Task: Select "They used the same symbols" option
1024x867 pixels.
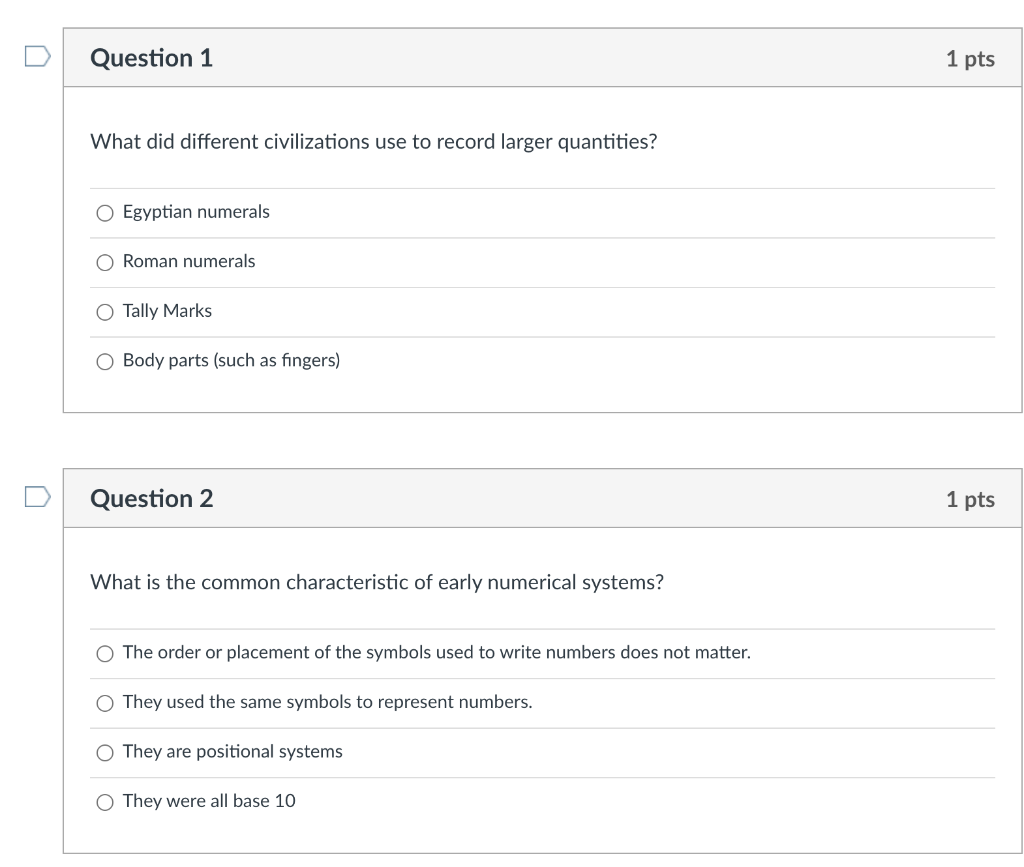Action: tap(105, 702)
